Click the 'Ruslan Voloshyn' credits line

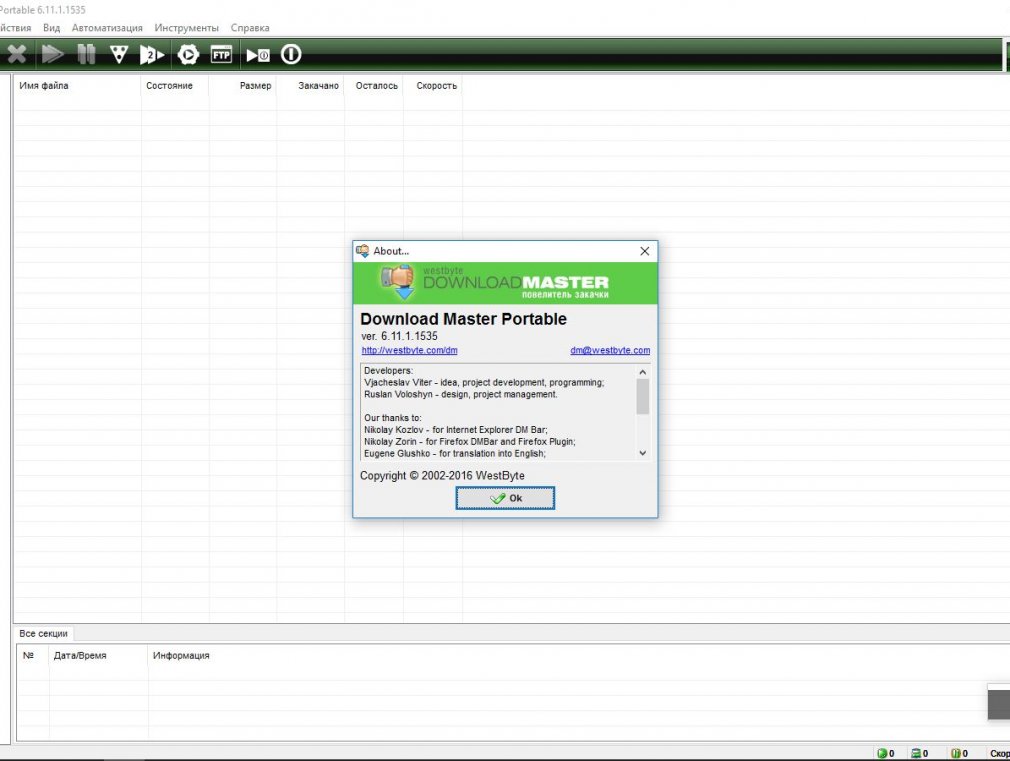tap(461, 394)
